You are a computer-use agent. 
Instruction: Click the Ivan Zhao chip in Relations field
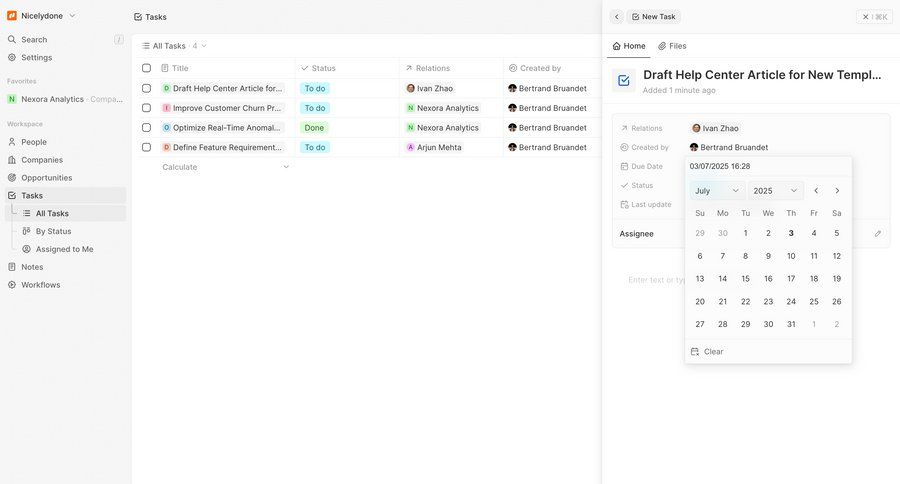click(715, 128)
